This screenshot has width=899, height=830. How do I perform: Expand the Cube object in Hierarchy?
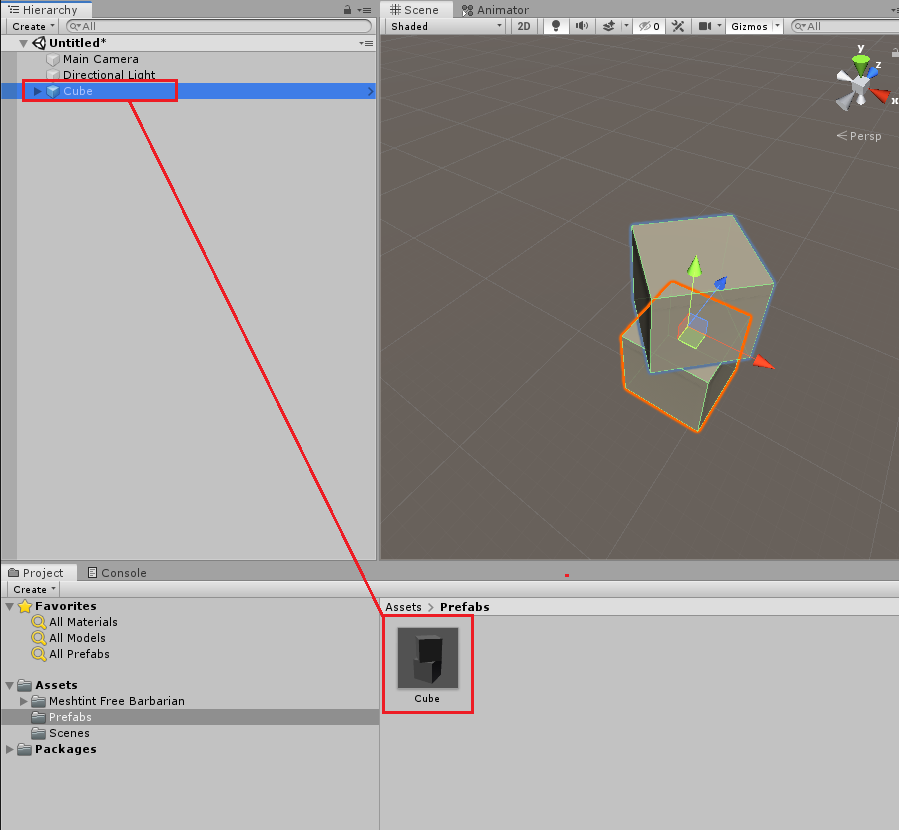coord(37,91)
